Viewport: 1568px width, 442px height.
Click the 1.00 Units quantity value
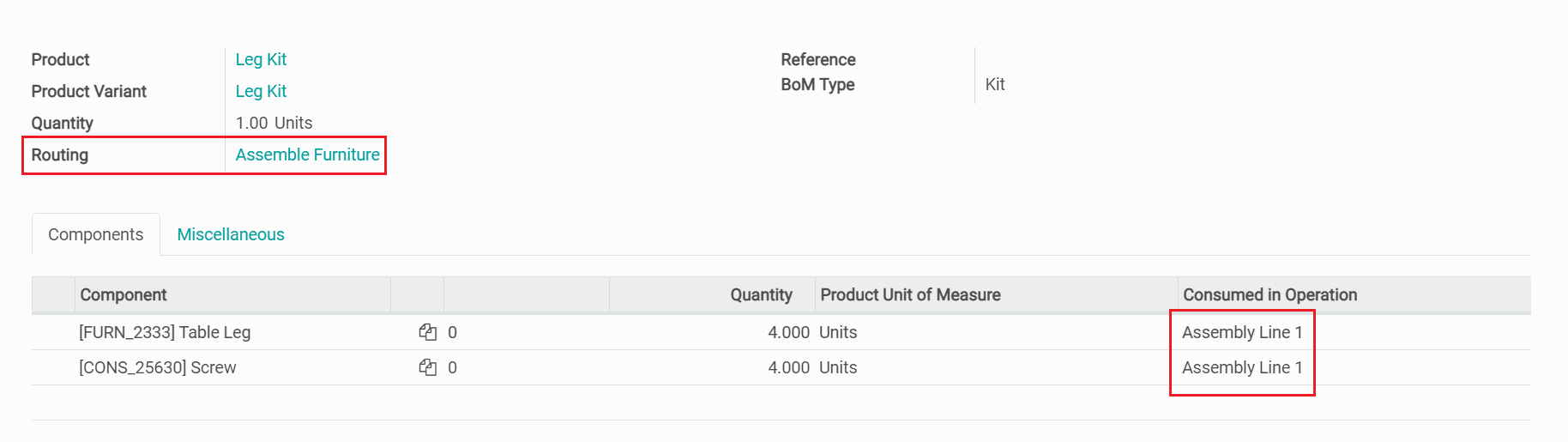274,123
